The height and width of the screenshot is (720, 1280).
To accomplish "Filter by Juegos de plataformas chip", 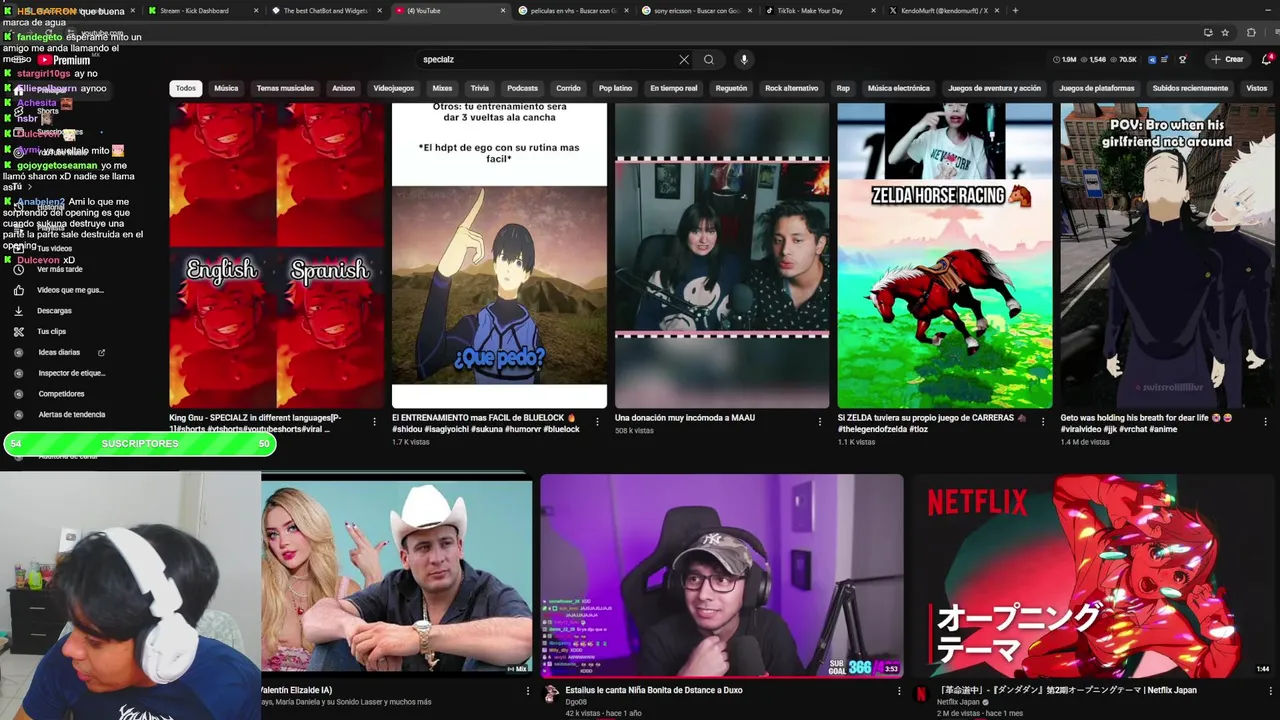I will coord(1097,88).
